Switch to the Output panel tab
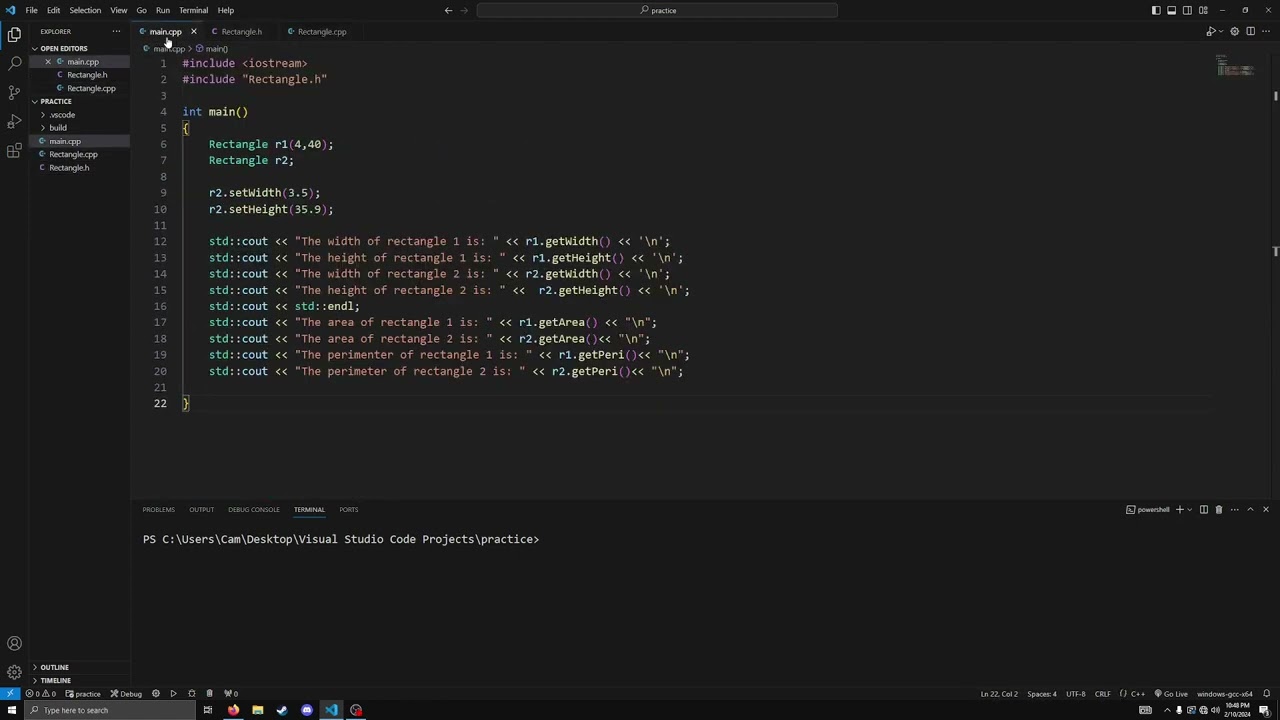 [201, 510]
